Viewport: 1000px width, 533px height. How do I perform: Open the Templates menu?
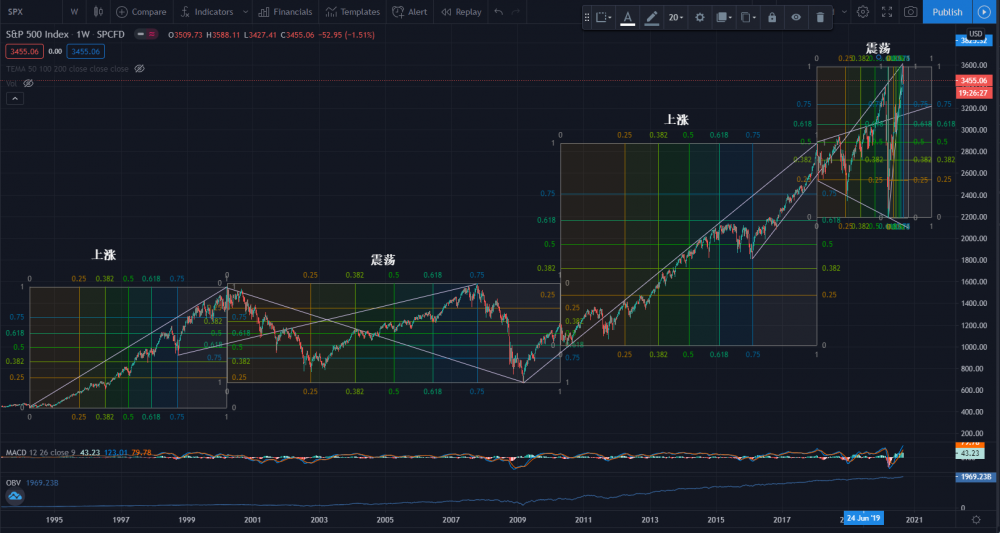[352, 12]
